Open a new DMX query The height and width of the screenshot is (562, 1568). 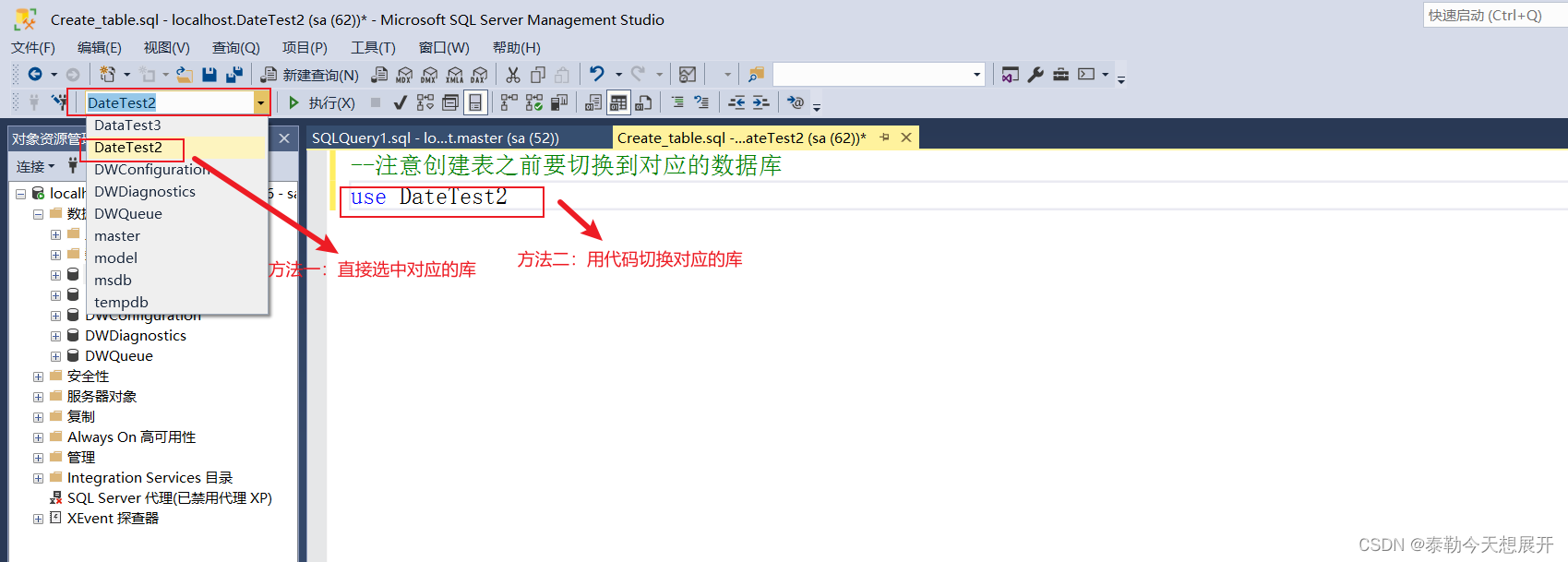click(x=429, y=75)
